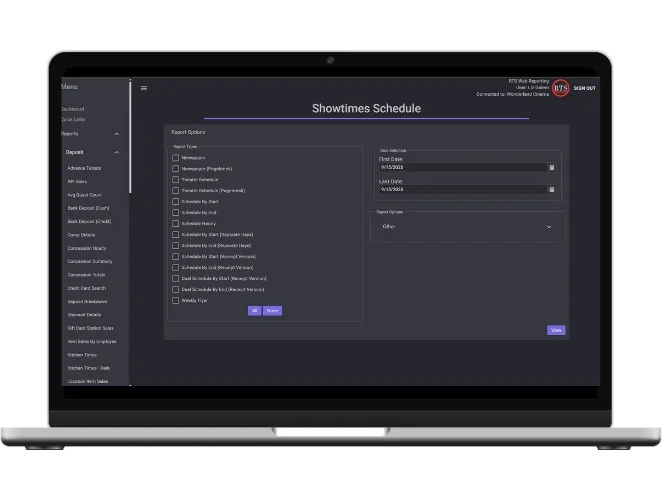Click the RTS circular logo
The width and height of the screenshot is (662, 500).
tap(560, 88)
